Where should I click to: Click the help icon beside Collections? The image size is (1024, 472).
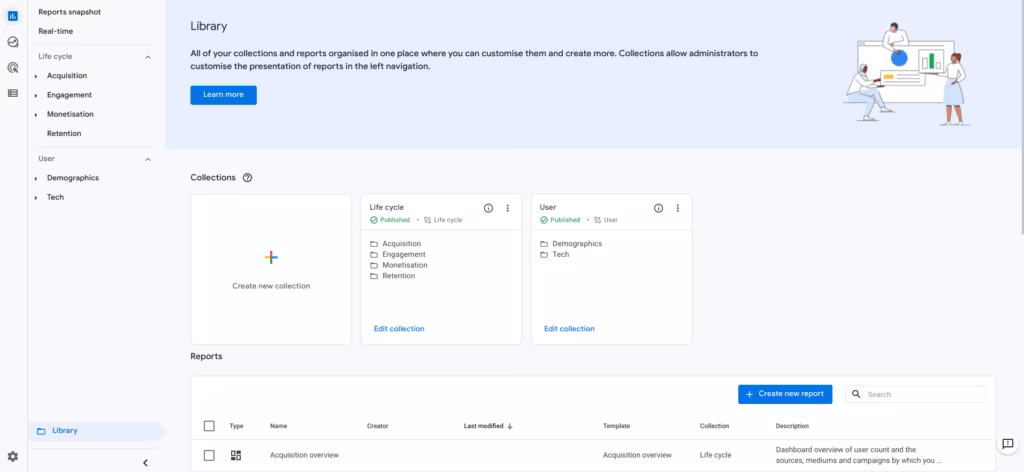click(x=247, y=178)
